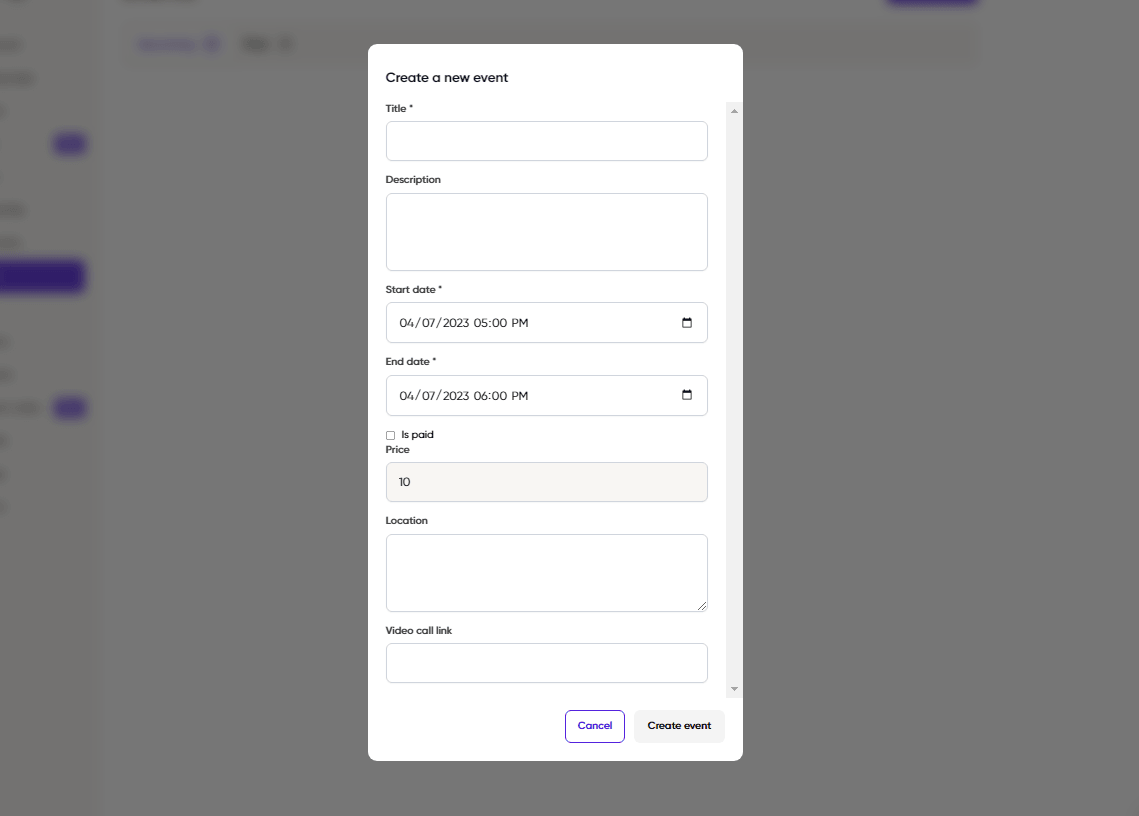This screenshot has width=1139, height=816.
Task: Open the Start date calendar picker icon
Action: pos(686,323)
